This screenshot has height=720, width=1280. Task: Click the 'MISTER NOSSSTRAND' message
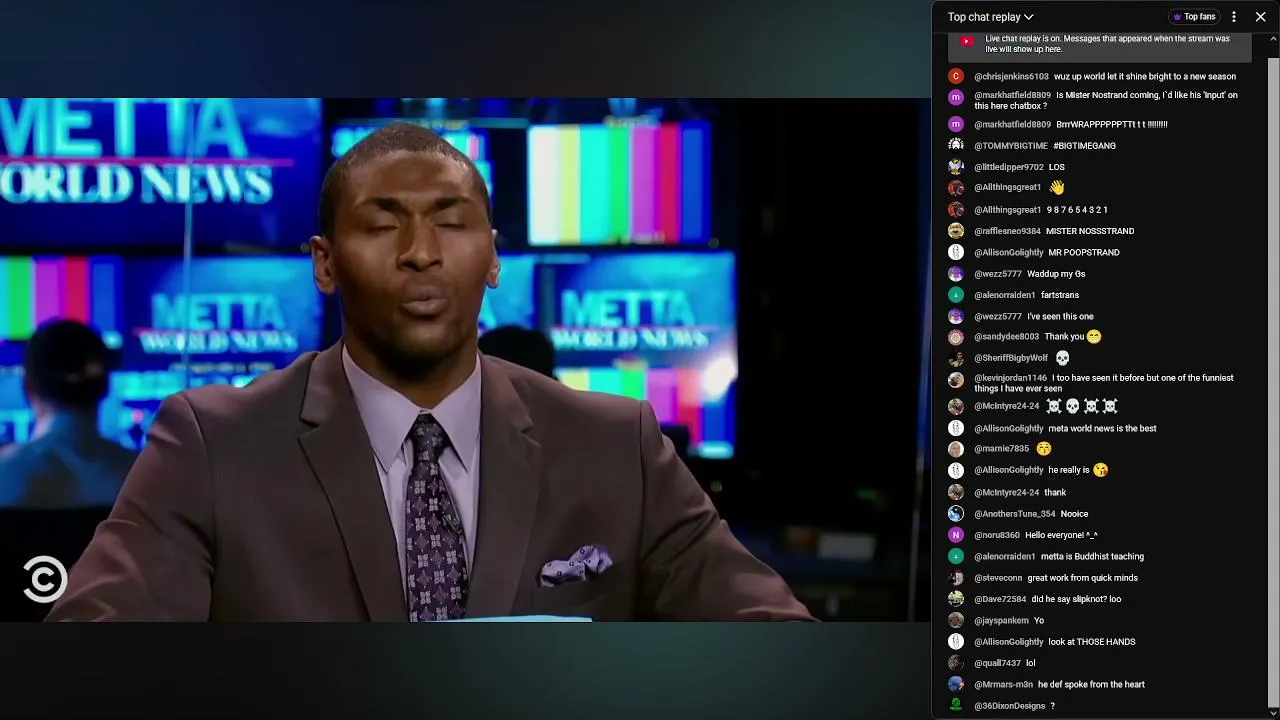[x=1090, y=232]
